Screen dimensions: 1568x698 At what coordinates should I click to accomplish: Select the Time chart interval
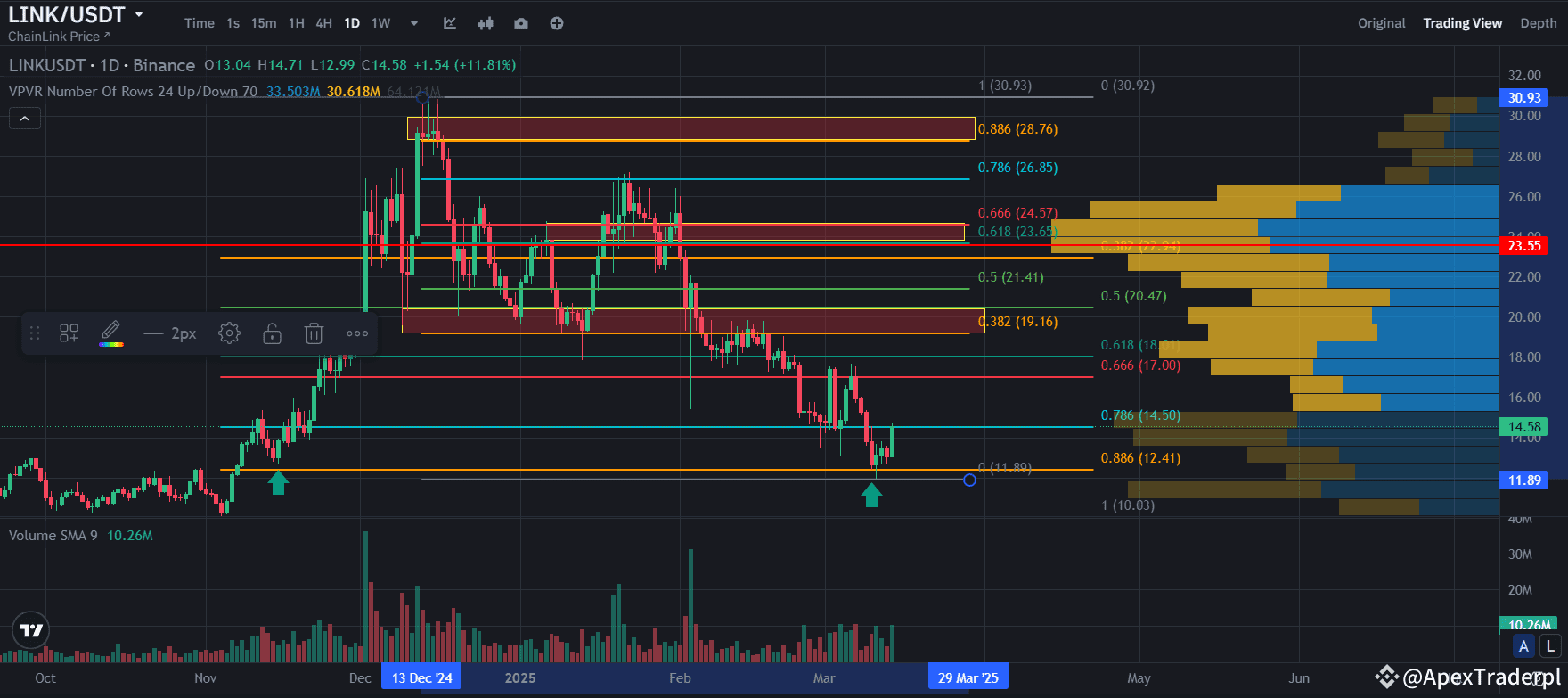point(200,23)
